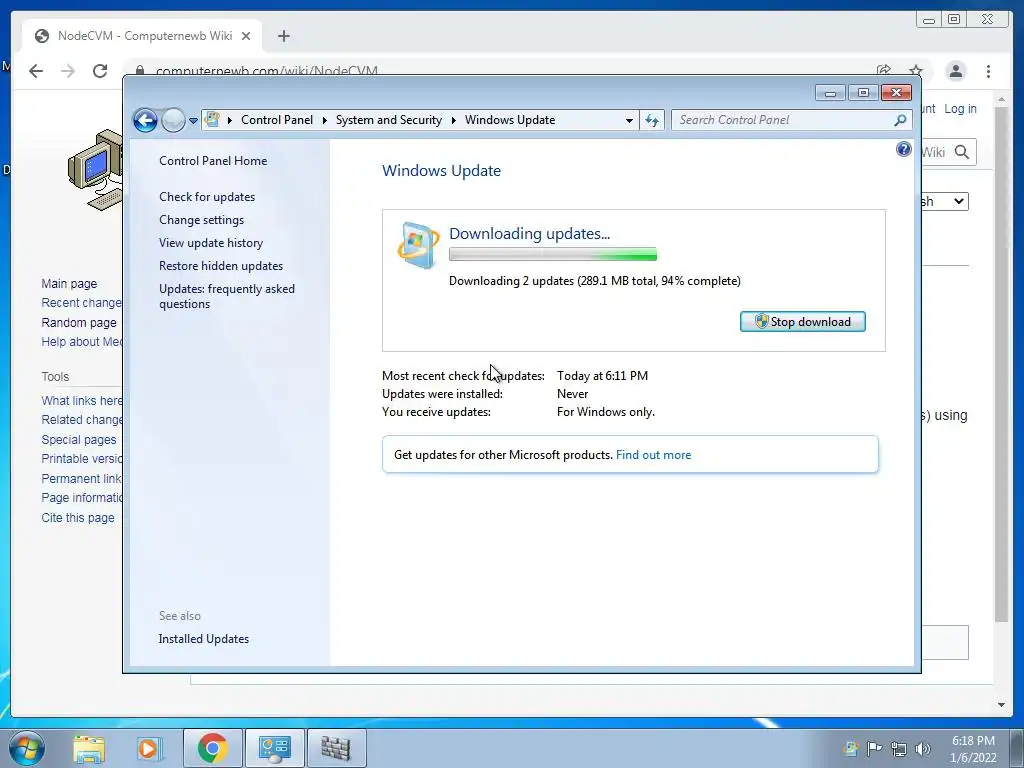Open address bar history dropdown
Image resolution: width=1024 pixels, height=768 pixels.
[629, 120]
